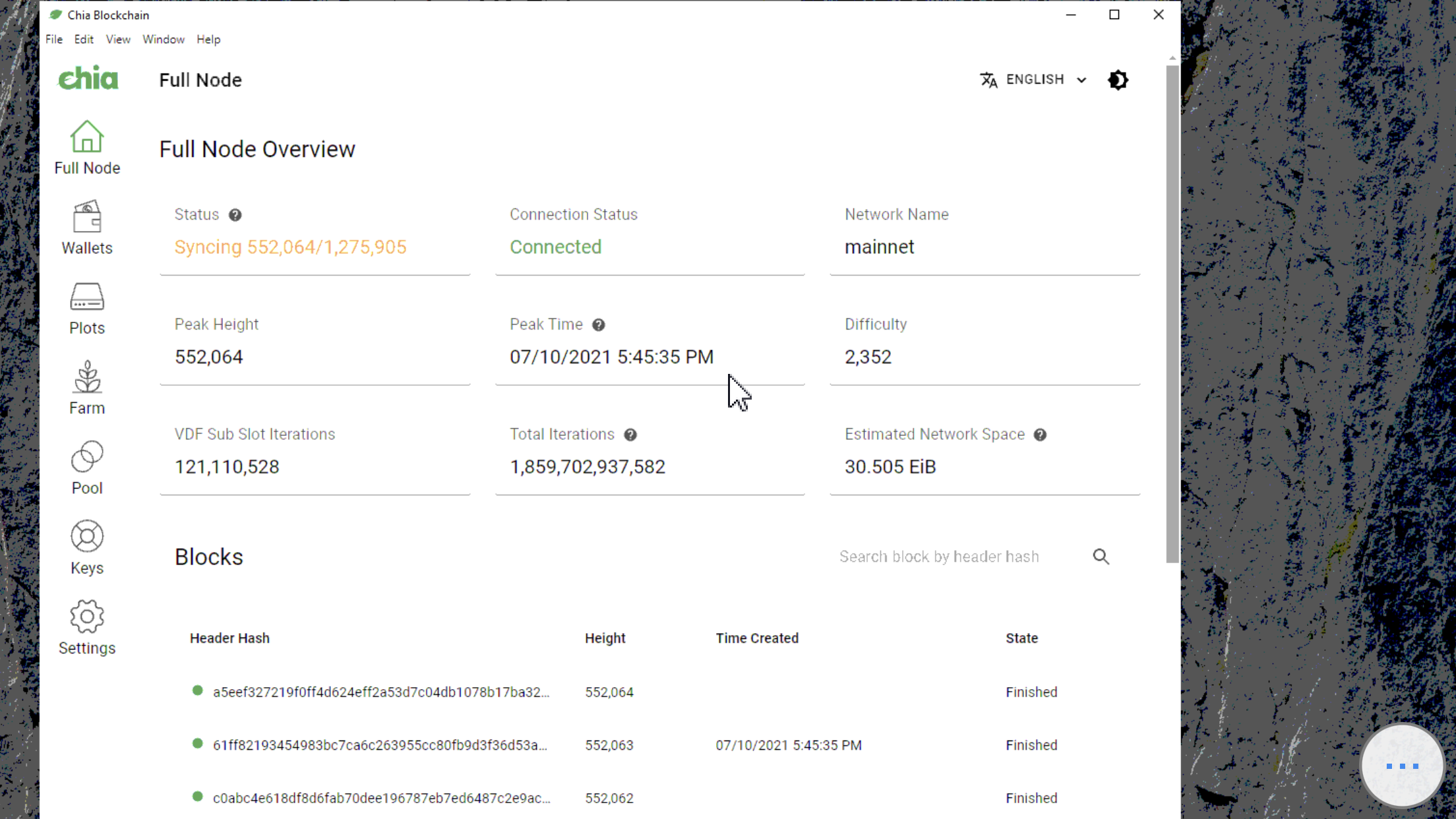Click the block search magnifier icon

point(1101,557)
